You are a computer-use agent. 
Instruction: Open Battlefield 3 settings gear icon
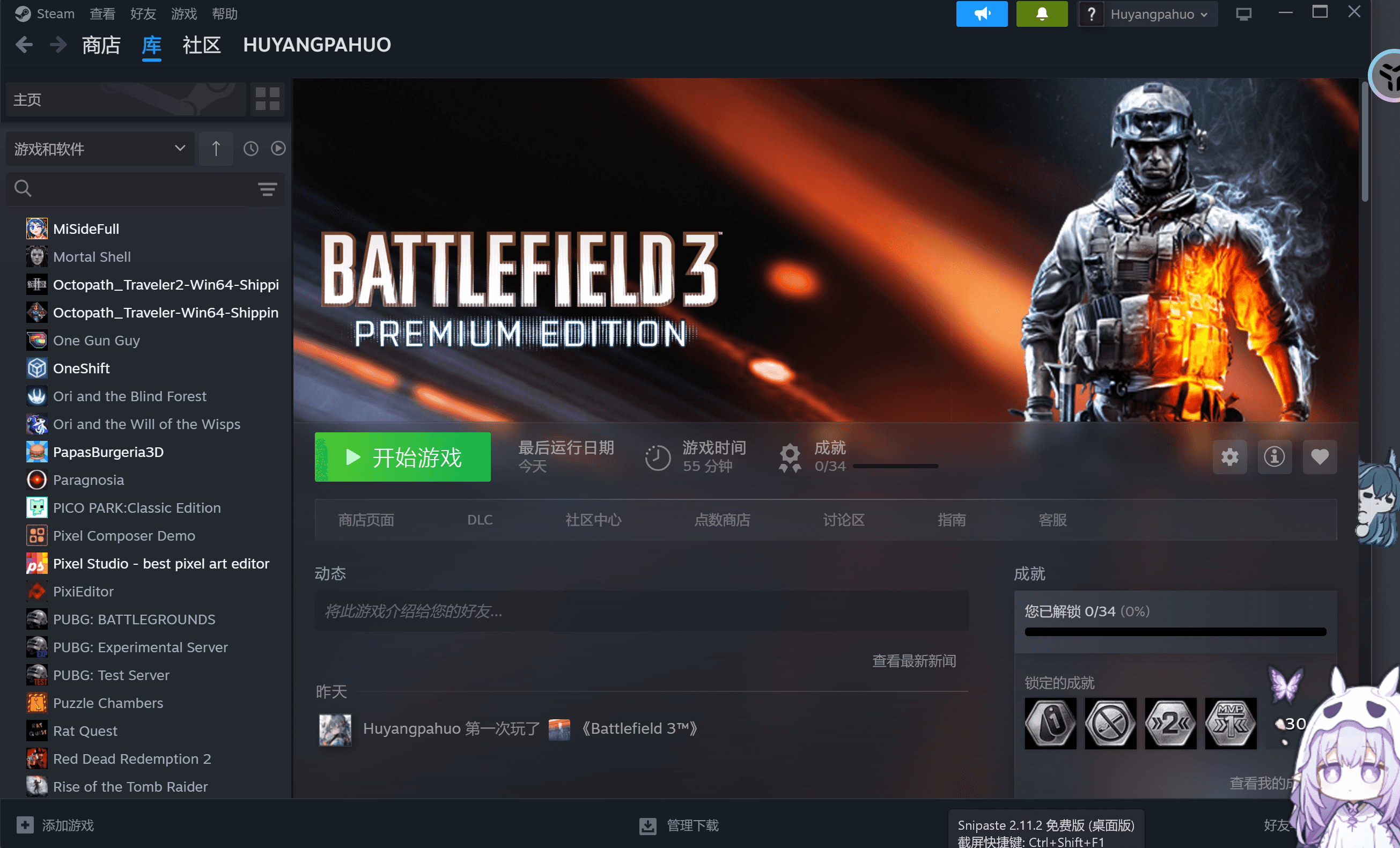pos(1229,456)
